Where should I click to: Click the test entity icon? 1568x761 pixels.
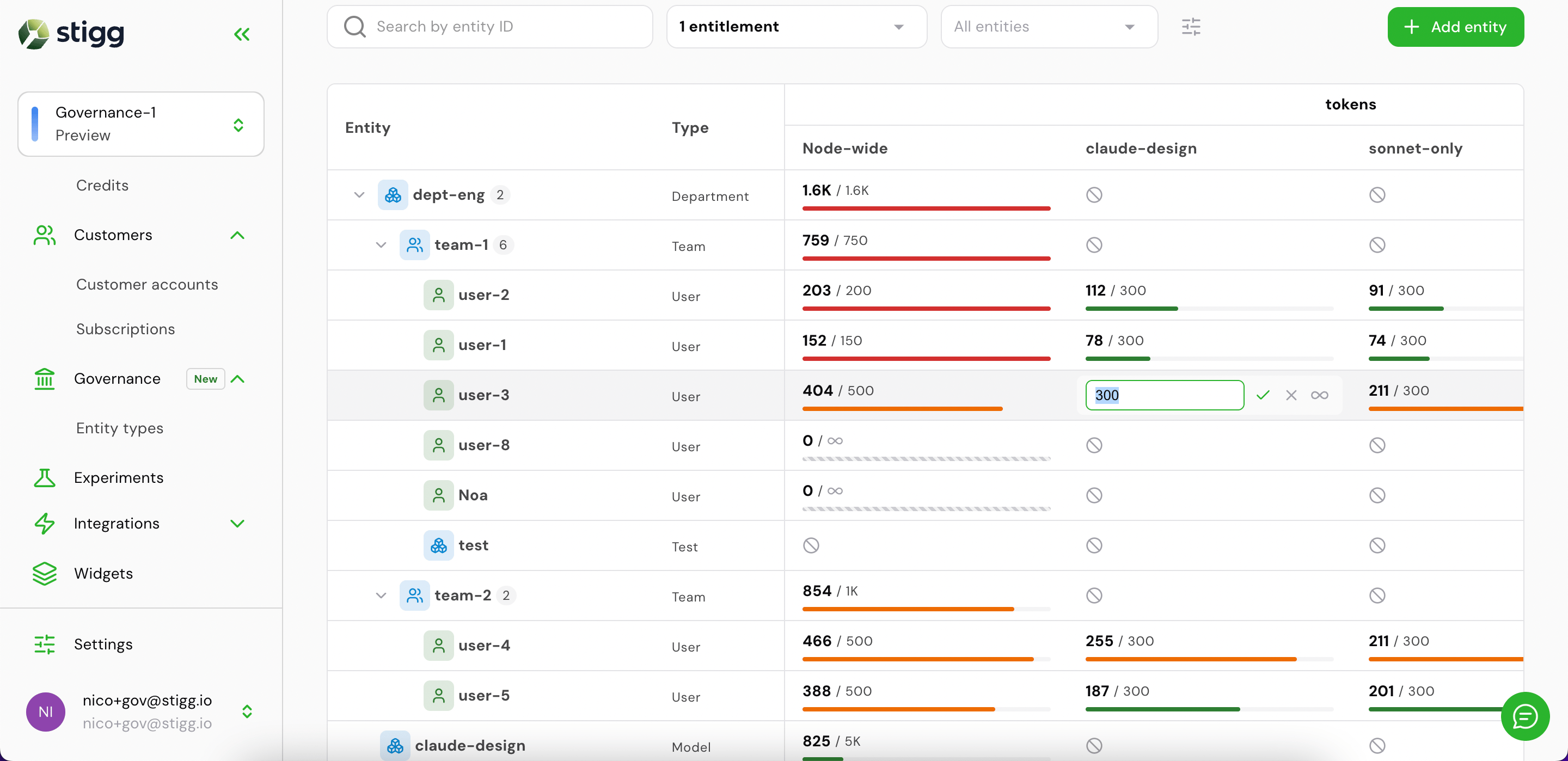[x=438, y=545]
